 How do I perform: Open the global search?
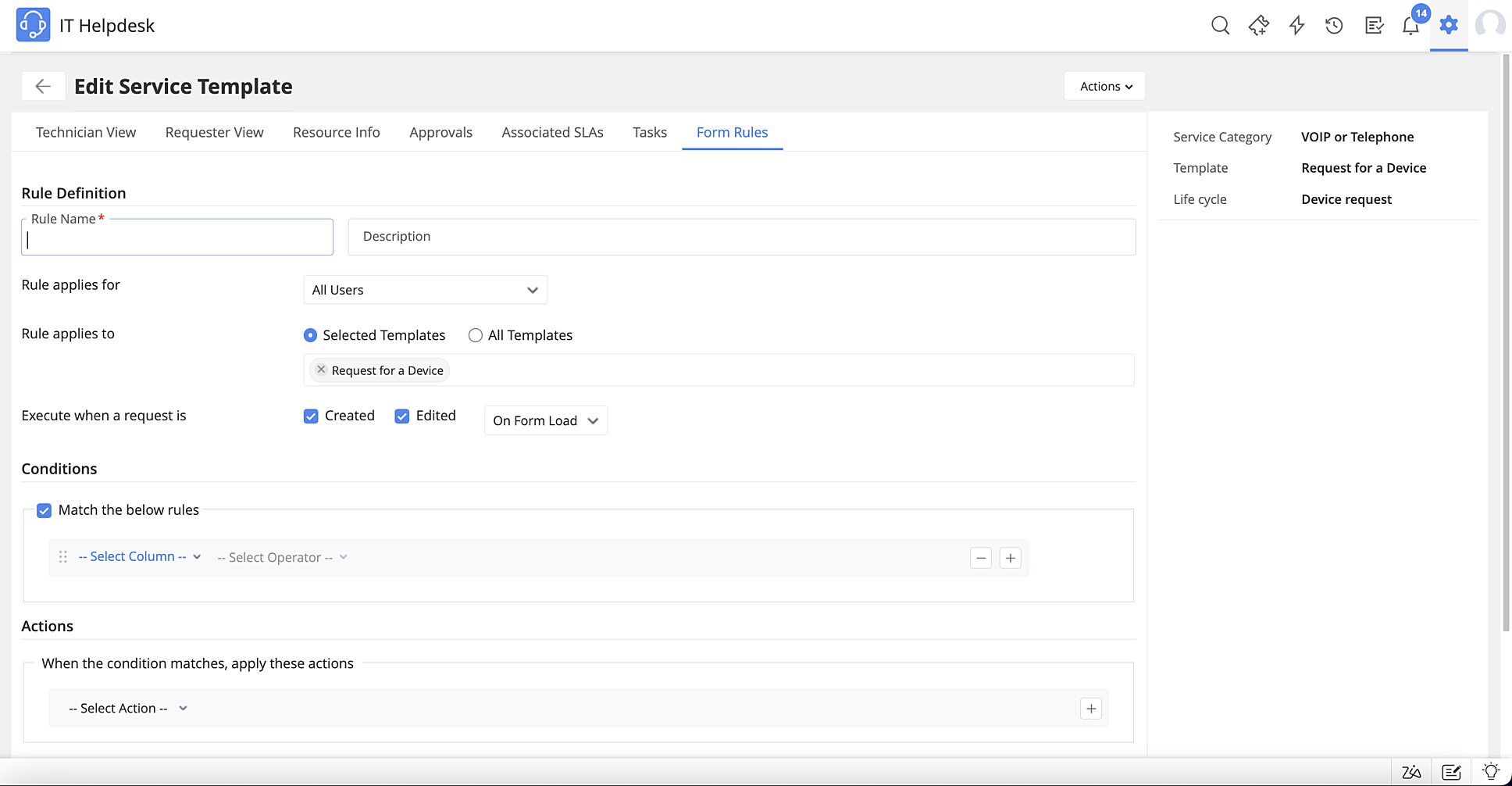coord(1220,25)
